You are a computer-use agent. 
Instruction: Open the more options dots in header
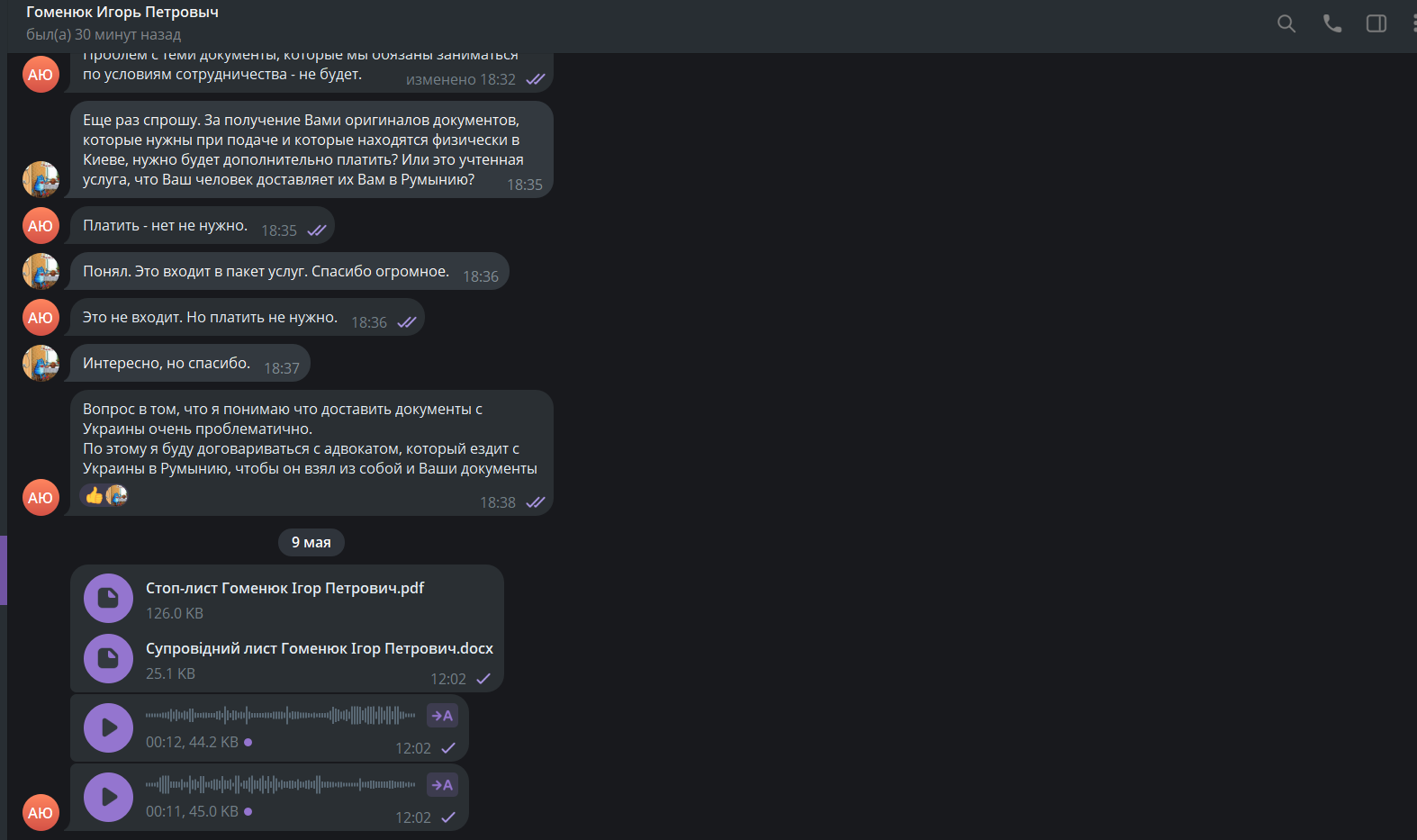[1413, 23]
